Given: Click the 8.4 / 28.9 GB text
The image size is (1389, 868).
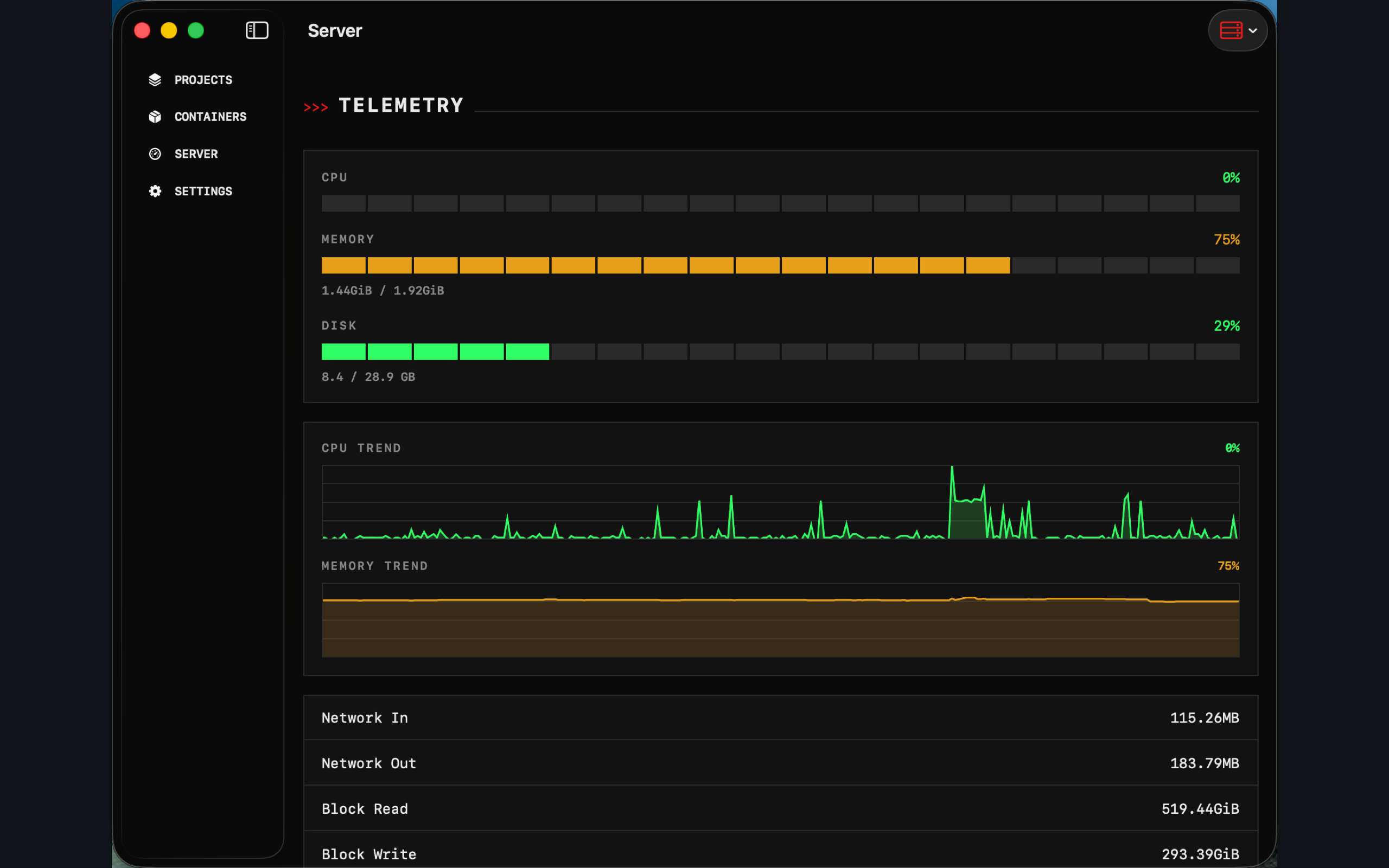Looking at the screenshot, I should 368,377.
